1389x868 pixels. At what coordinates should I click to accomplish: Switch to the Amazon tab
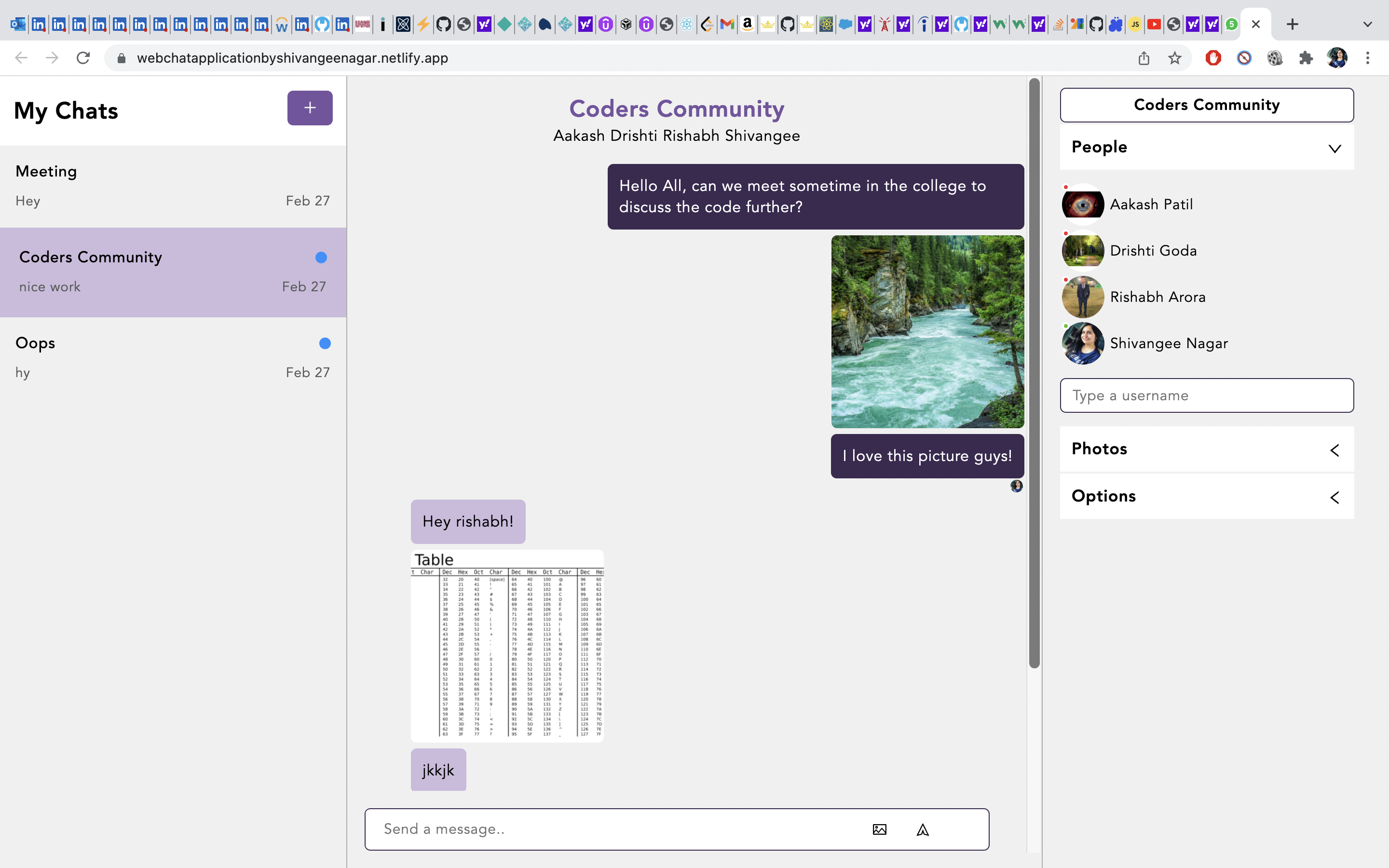tap(747, 24)
